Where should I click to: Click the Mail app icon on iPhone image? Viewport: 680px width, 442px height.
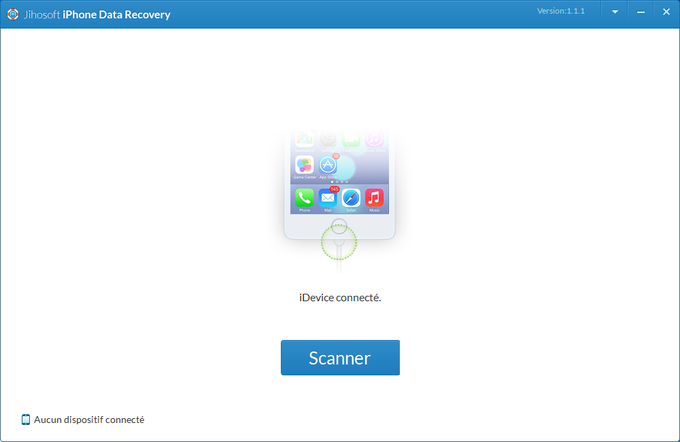[x=327, y=198]
